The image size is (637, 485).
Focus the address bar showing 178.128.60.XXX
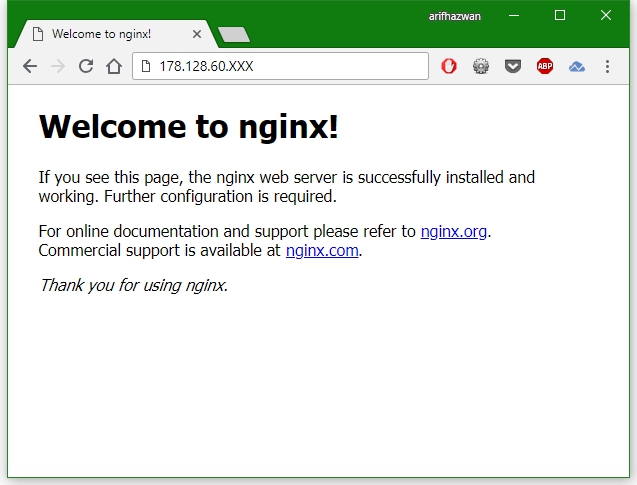pos(280,66)
